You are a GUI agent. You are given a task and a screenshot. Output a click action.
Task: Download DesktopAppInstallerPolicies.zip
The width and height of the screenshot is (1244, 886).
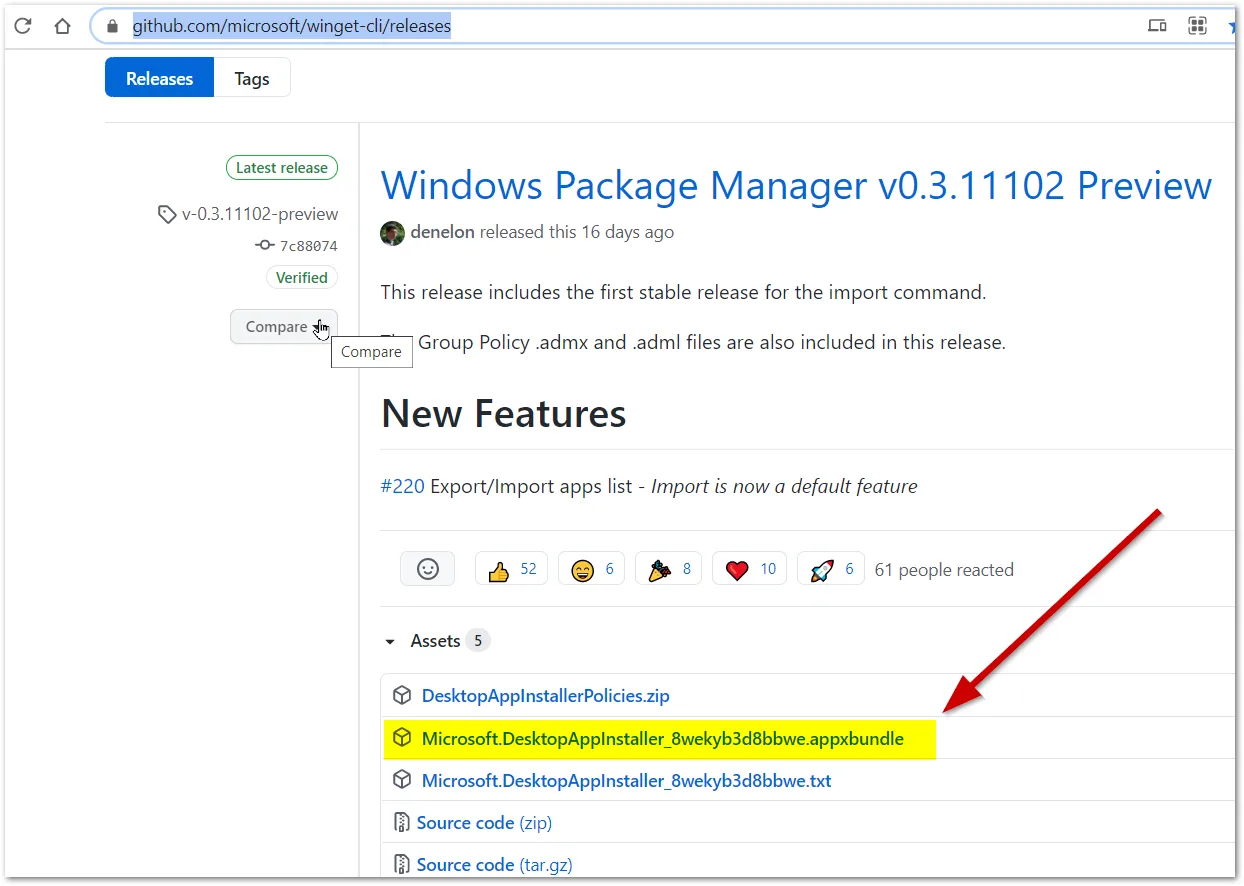[x=545, y=696]
